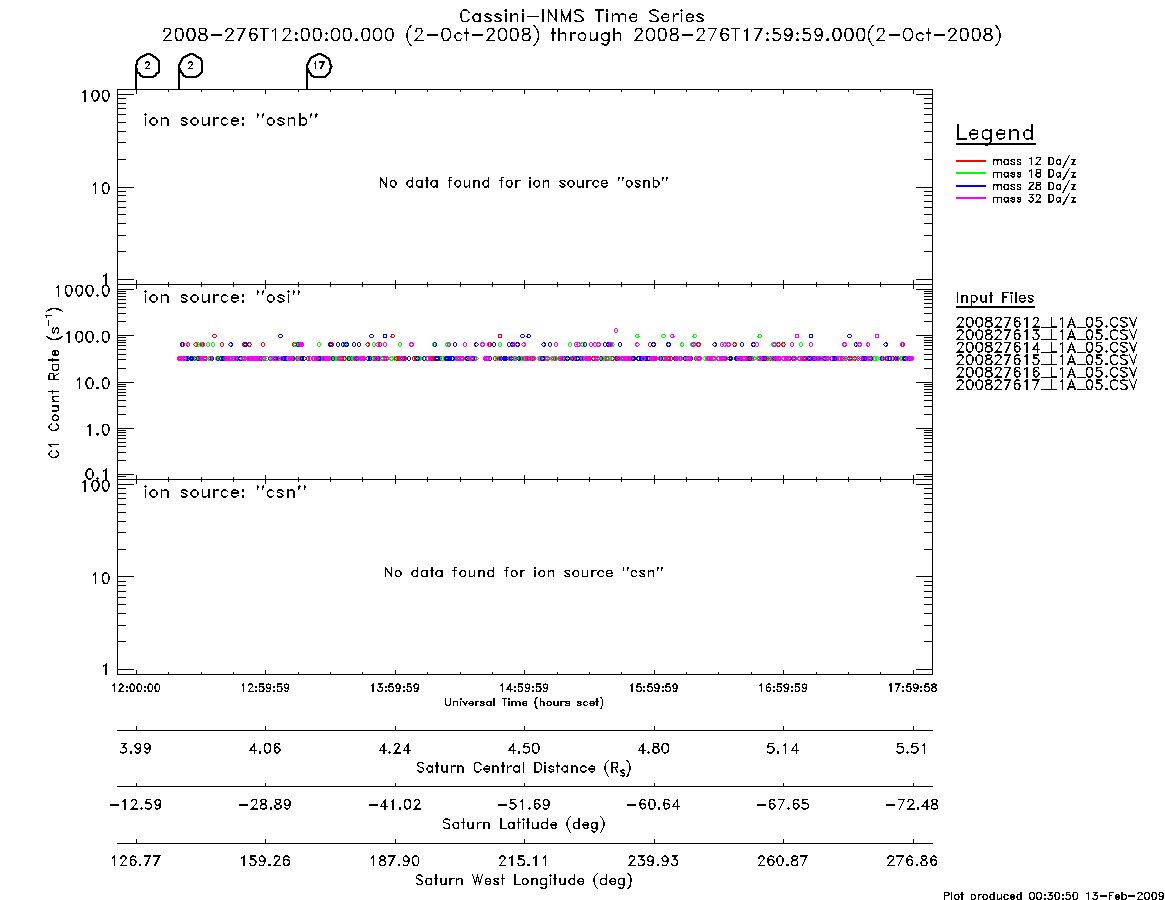Click the -72.48 latitude value
1165x900 pixels.
click(912, 805)
